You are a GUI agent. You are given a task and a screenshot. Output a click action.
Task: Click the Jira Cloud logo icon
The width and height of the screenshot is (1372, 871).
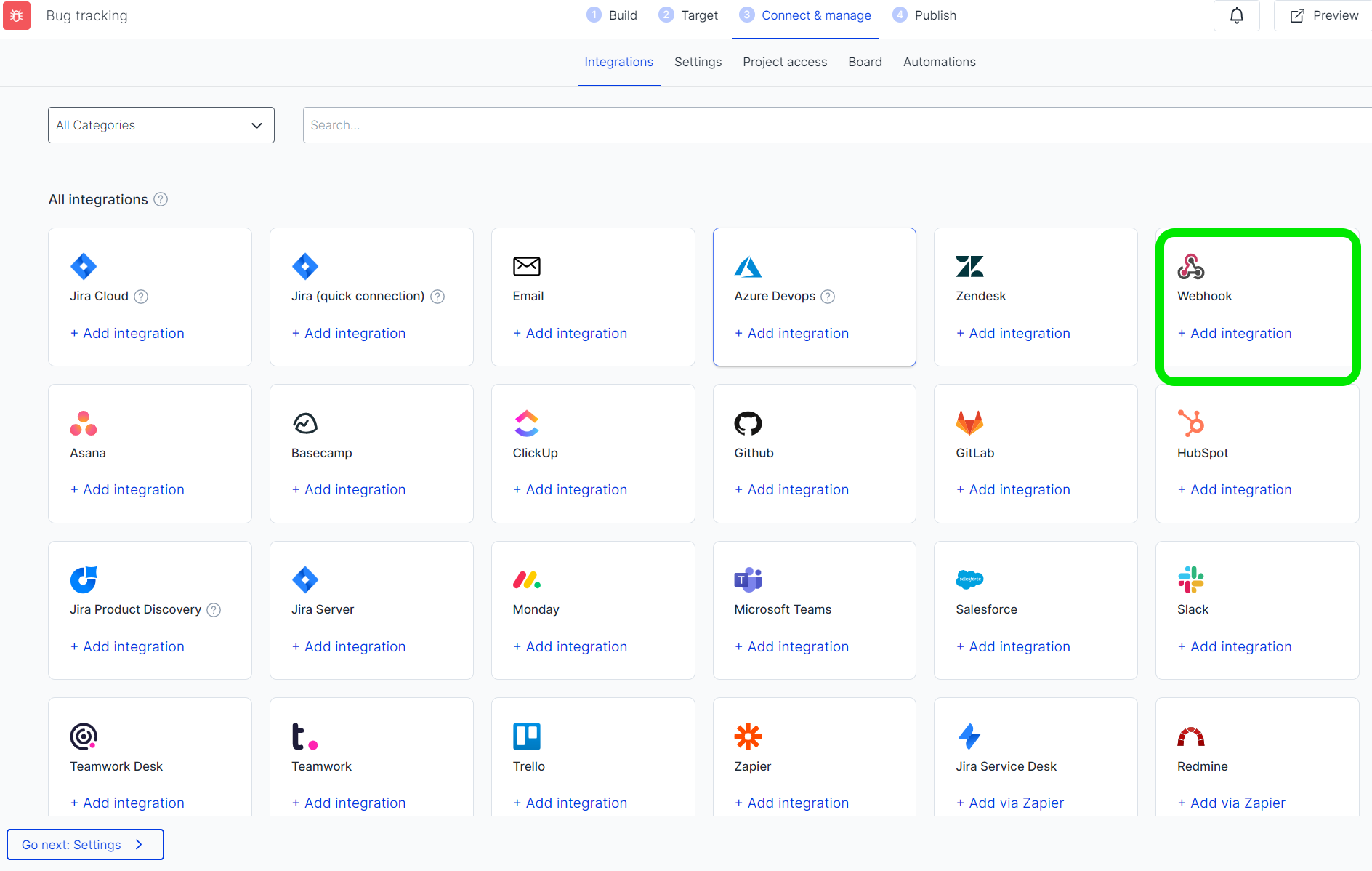[x=84, y=267]
